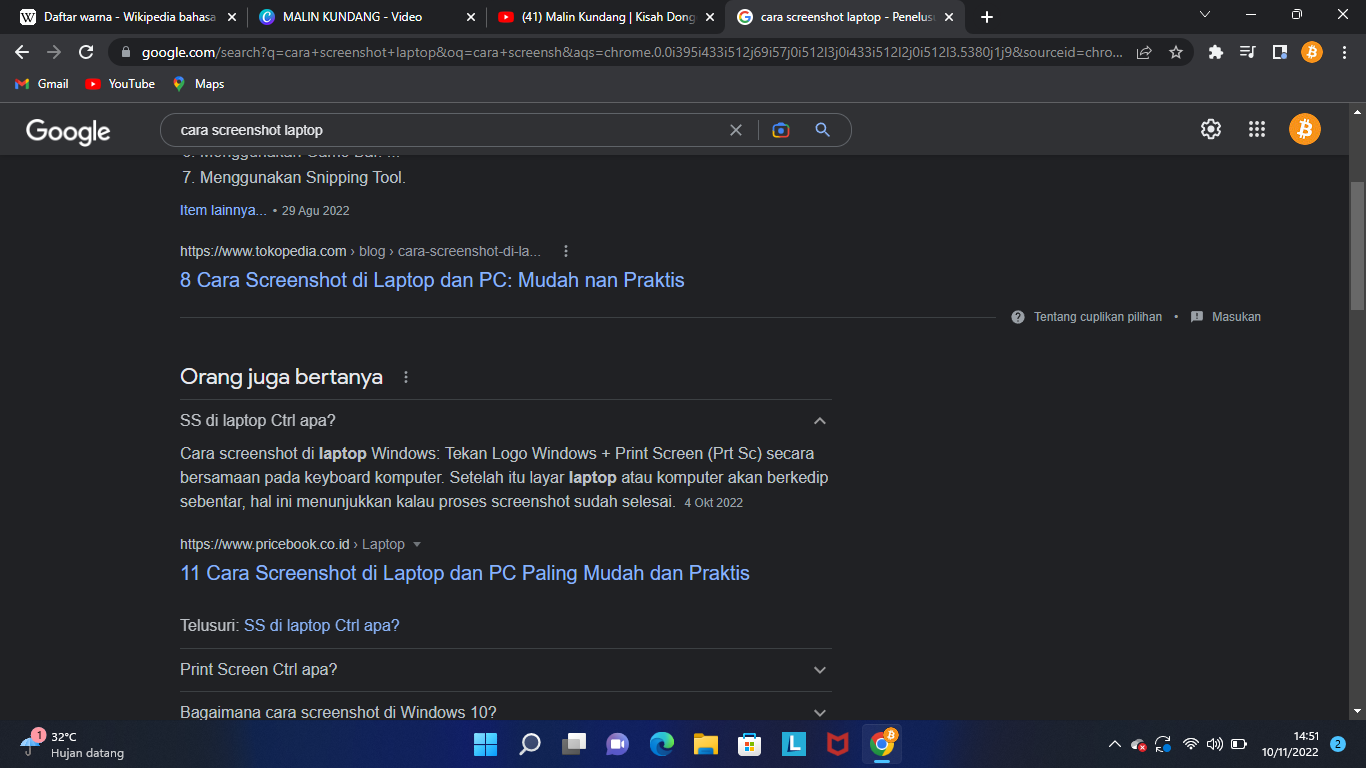The image size is (1366, 768).
Task: Open Google quick settings gear
Action: (1210, 129)
